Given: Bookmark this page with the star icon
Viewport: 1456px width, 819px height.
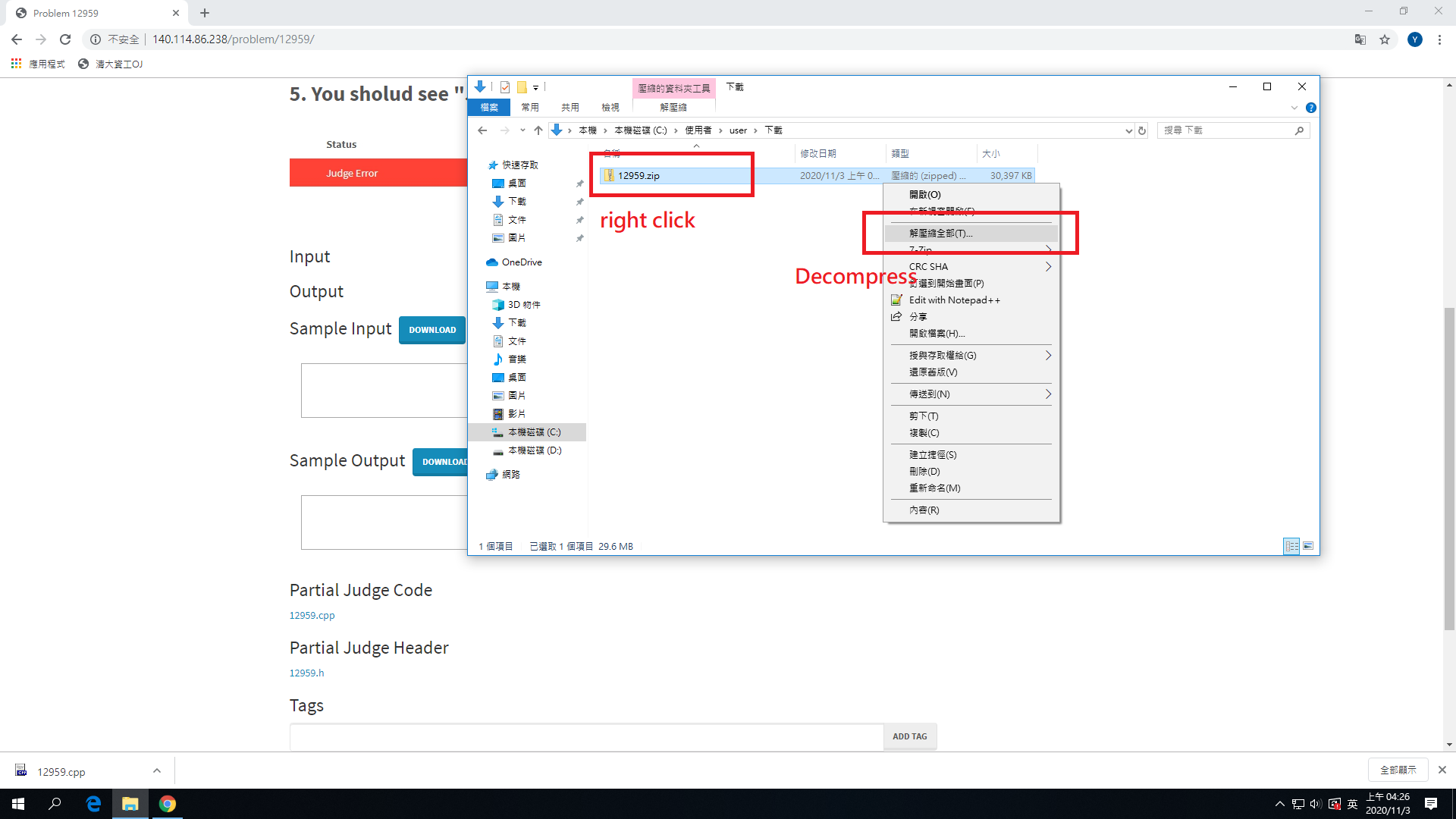Looking at the screenshot, I should click(1385, 39).
